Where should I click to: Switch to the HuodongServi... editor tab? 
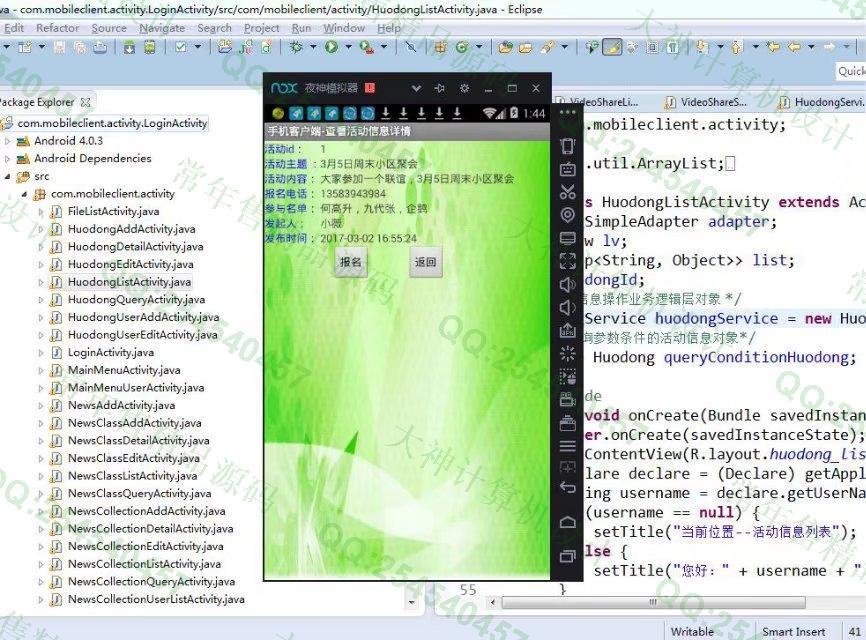click(822, 102)
